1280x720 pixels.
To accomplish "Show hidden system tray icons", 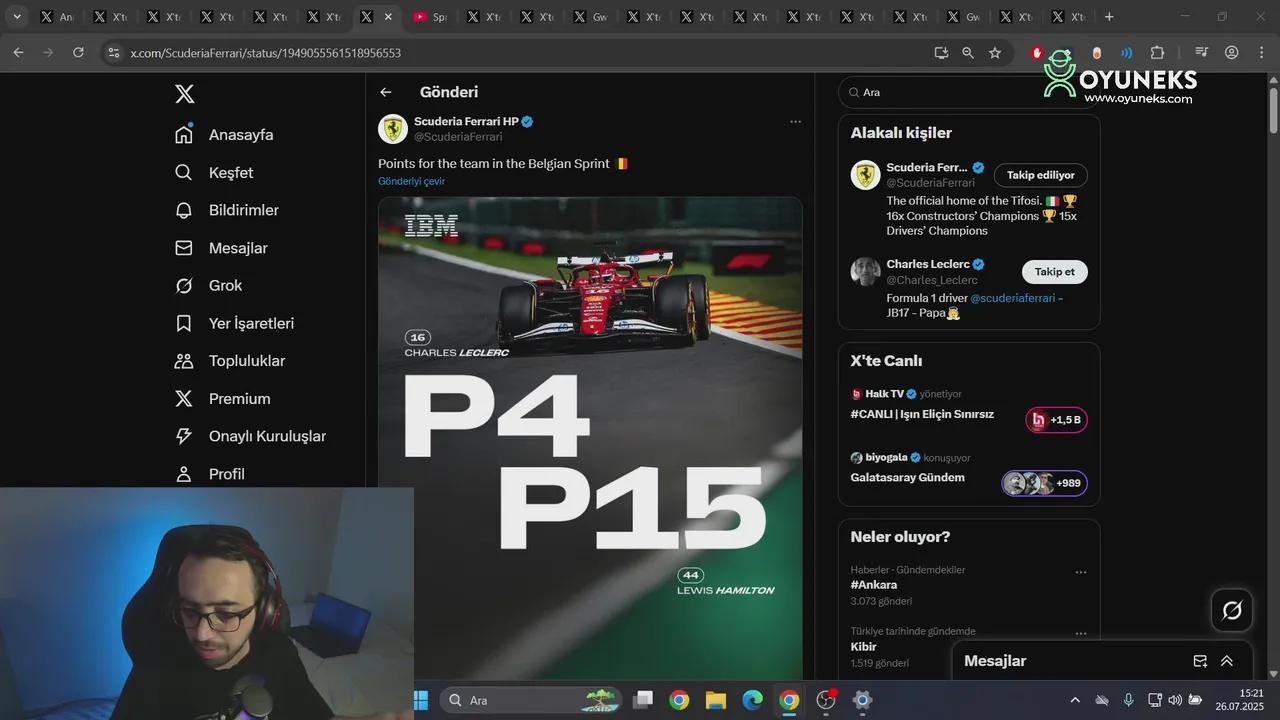I will [1075, 700].
